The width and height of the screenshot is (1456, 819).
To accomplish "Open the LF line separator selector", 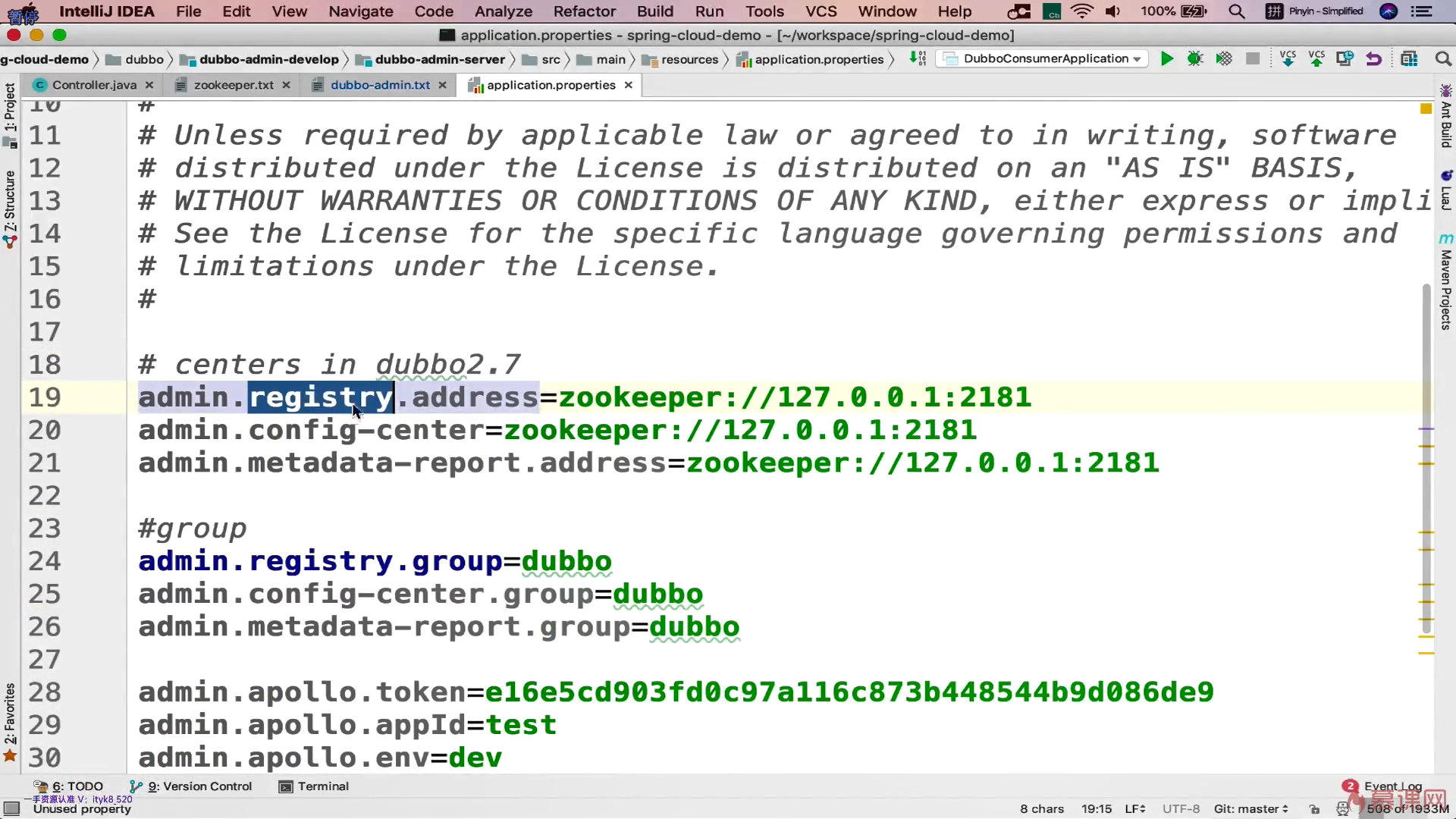I will [1134, 809].
